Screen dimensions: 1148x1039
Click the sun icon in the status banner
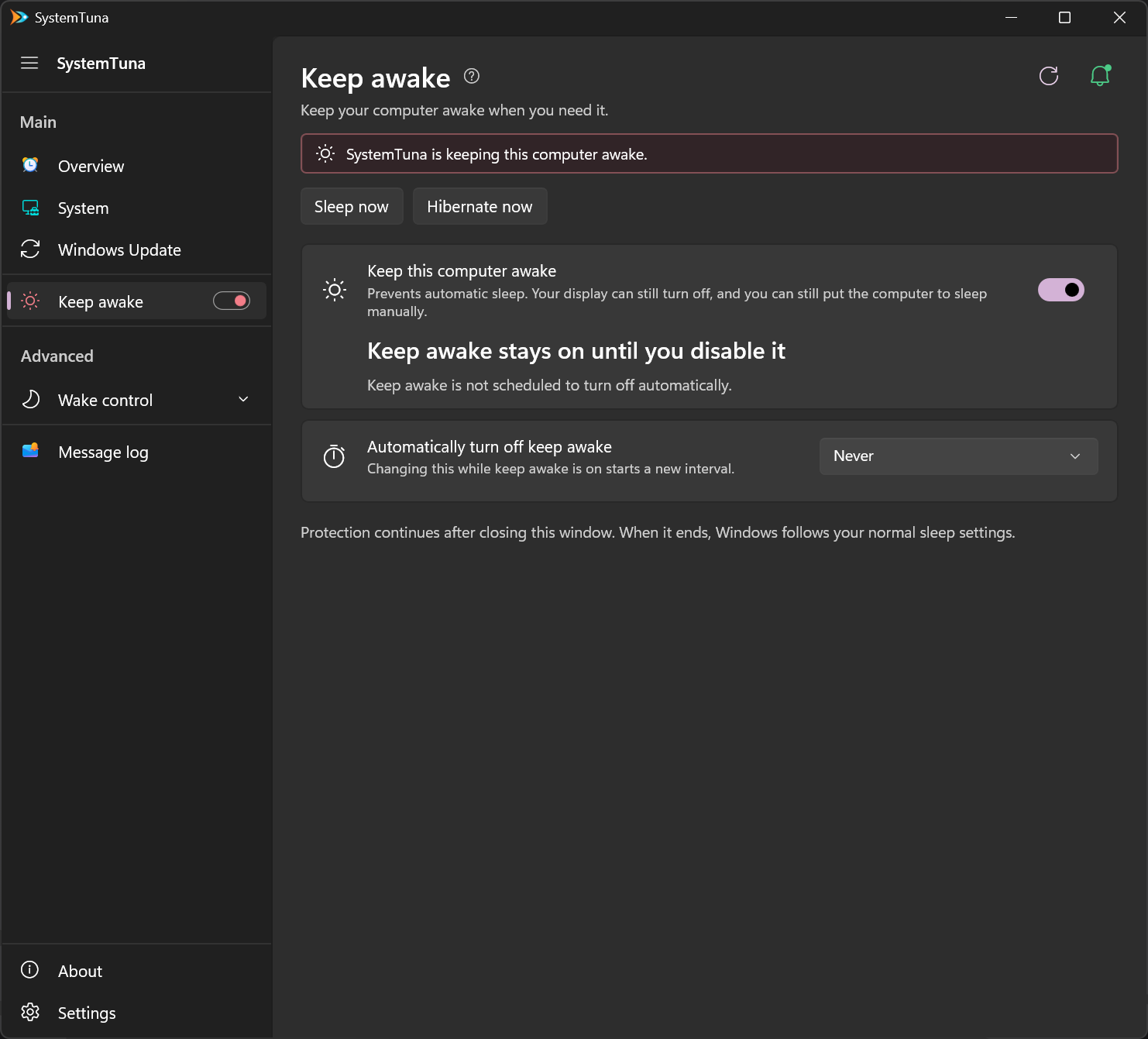click(325, 153)
